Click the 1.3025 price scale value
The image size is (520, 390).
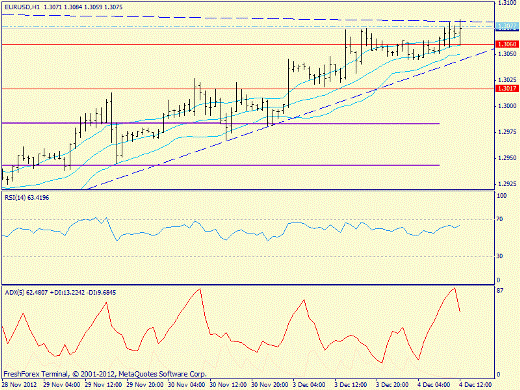507,80
